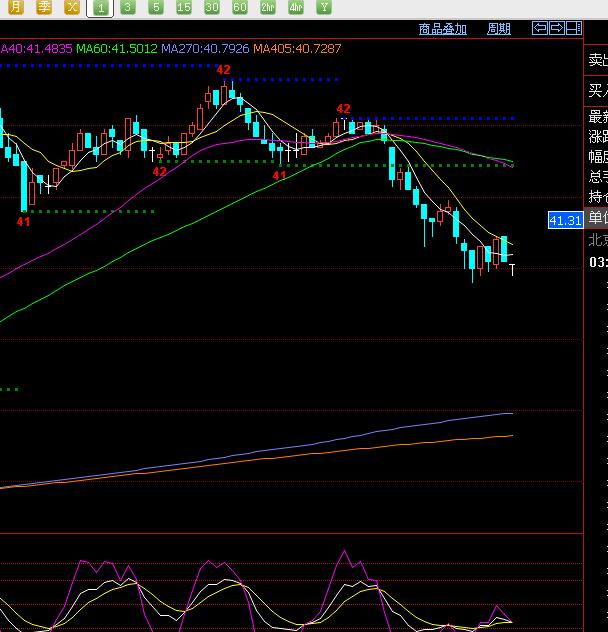This screenshot has width=608, height=632.
Task: Click the Y period toolbar button
Action: 323,8
